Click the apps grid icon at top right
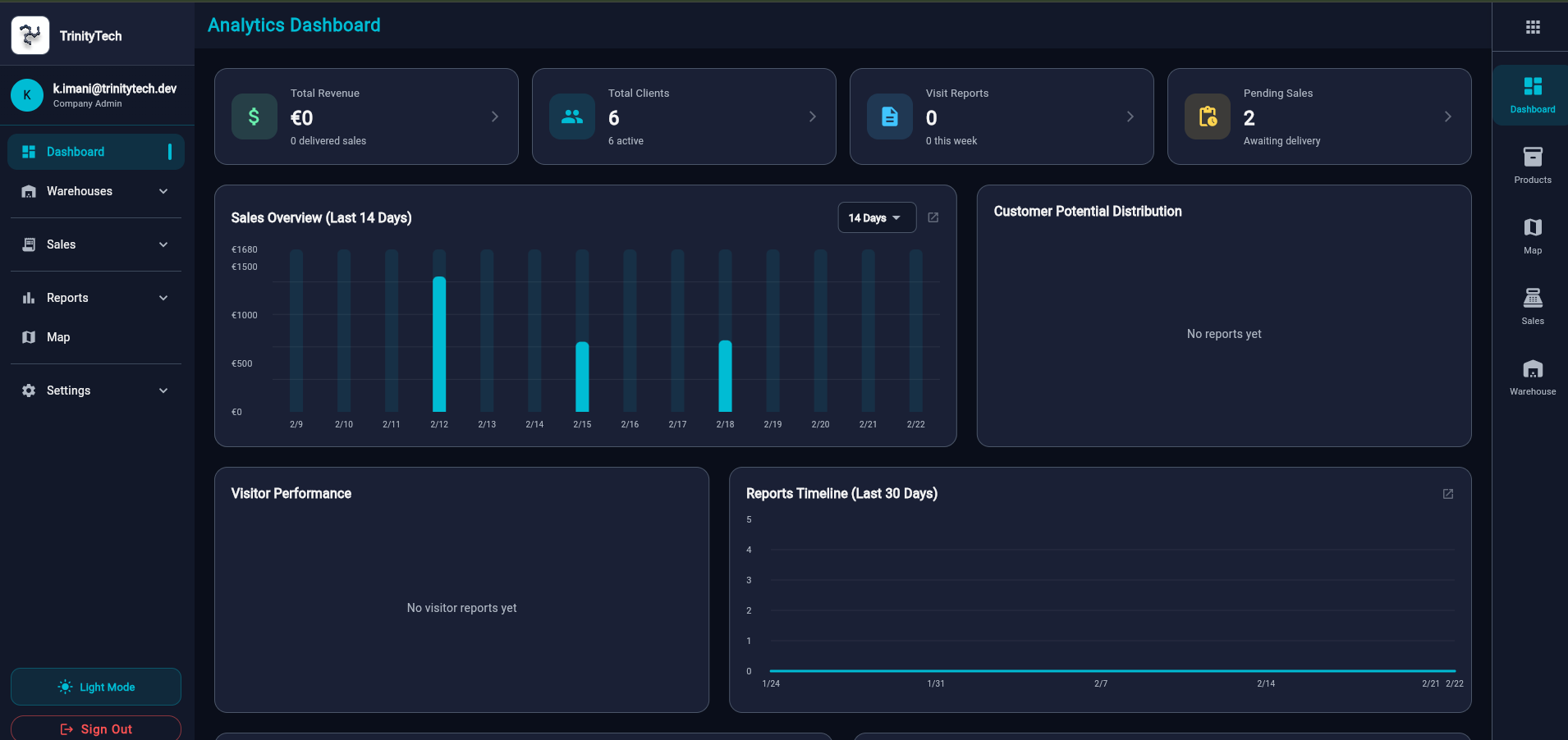 click(1532, 27)
